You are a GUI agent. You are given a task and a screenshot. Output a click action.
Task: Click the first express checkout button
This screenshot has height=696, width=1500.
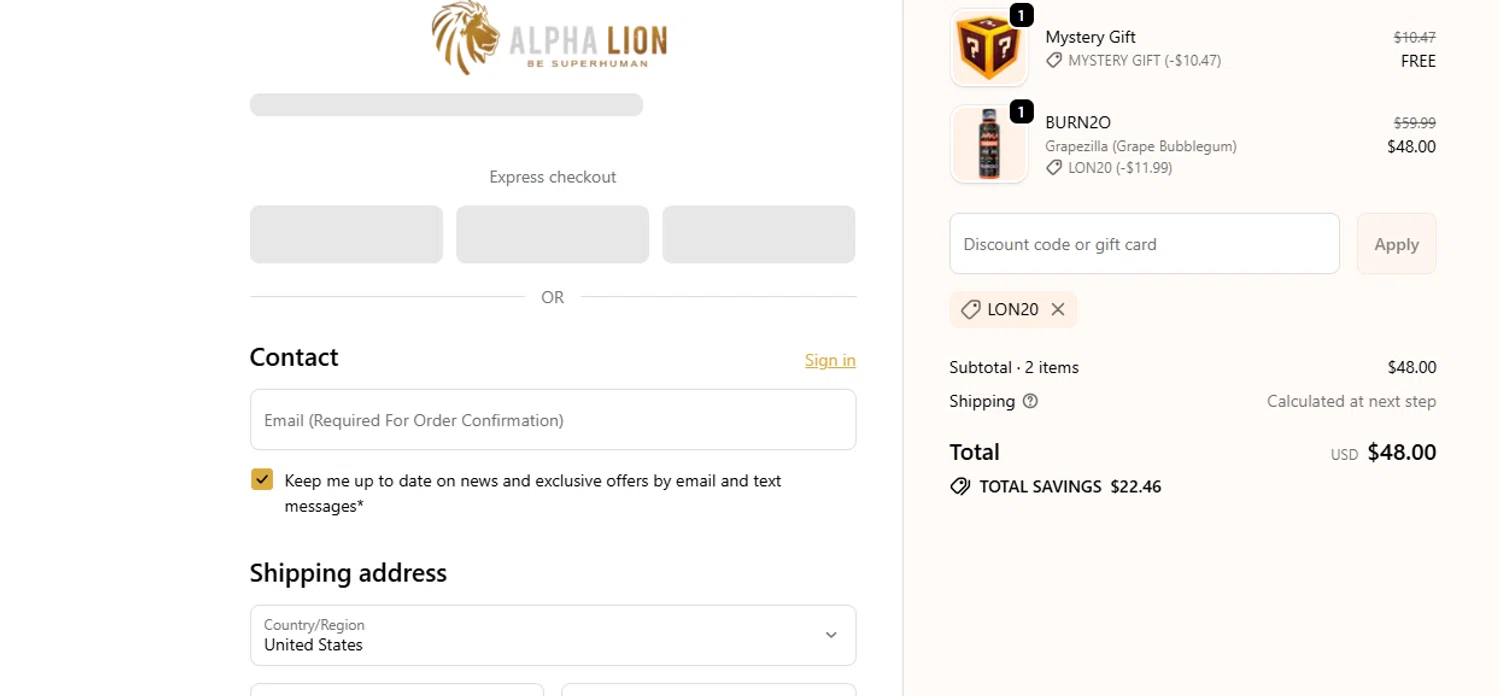click(x=346, y=234)
